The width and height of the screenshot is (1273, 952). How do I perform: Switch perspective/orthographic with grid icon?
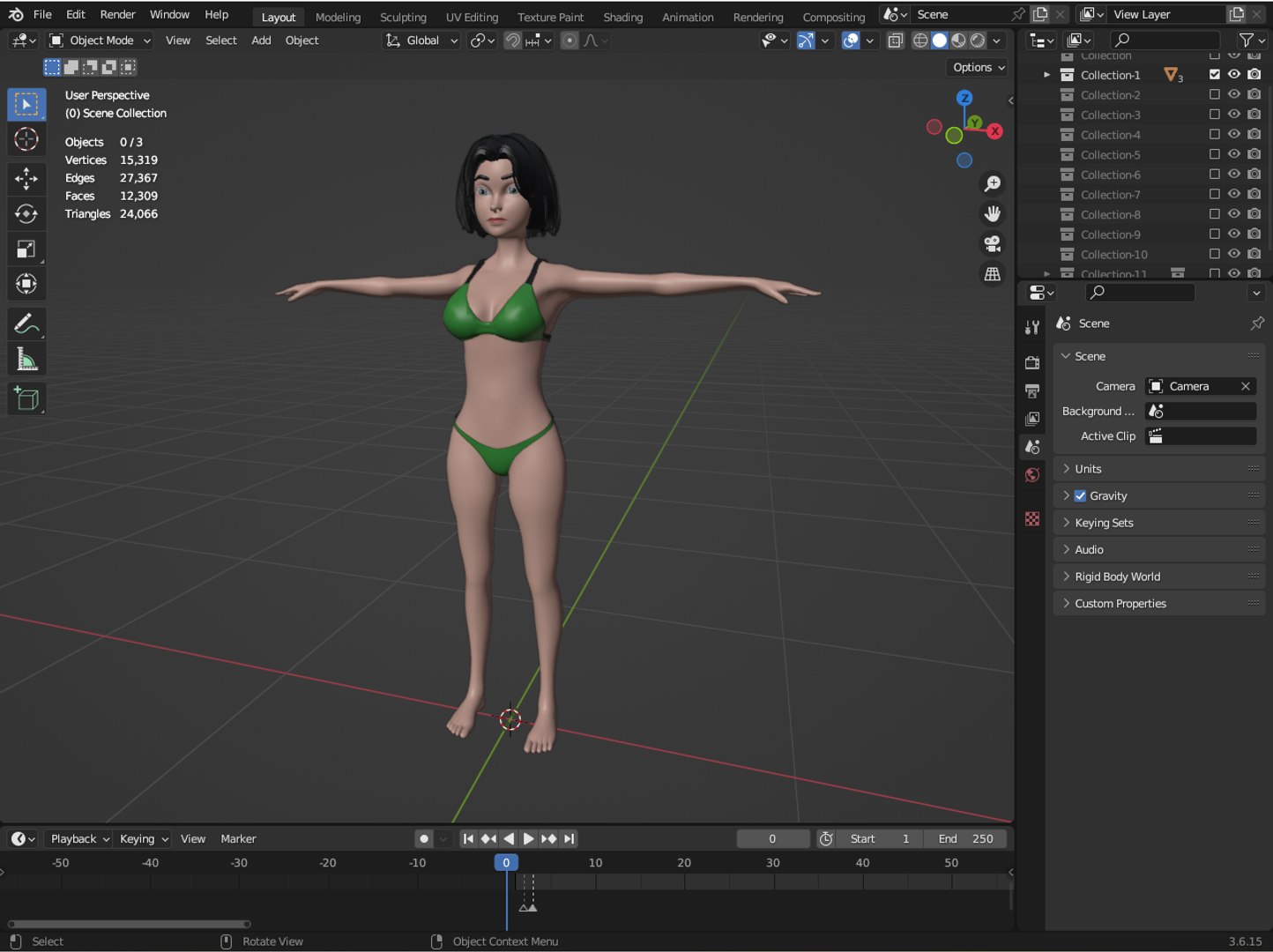click(993, 274)
